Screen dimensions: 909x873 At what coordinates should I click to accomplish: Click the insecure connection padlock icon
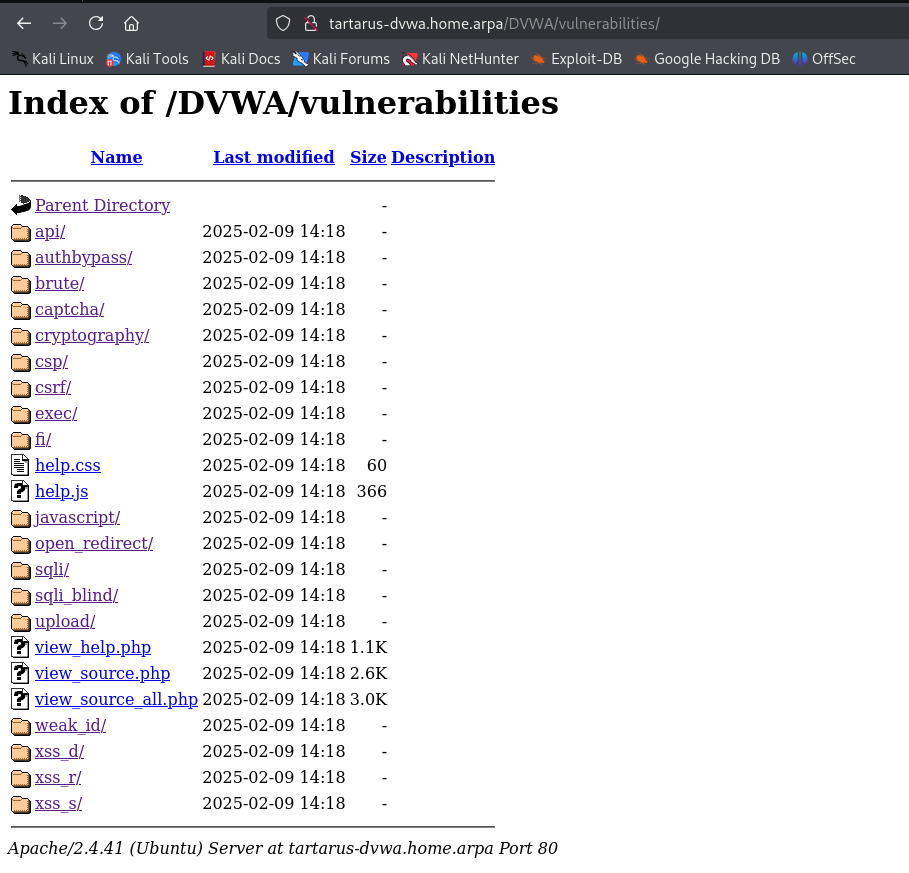309,23
